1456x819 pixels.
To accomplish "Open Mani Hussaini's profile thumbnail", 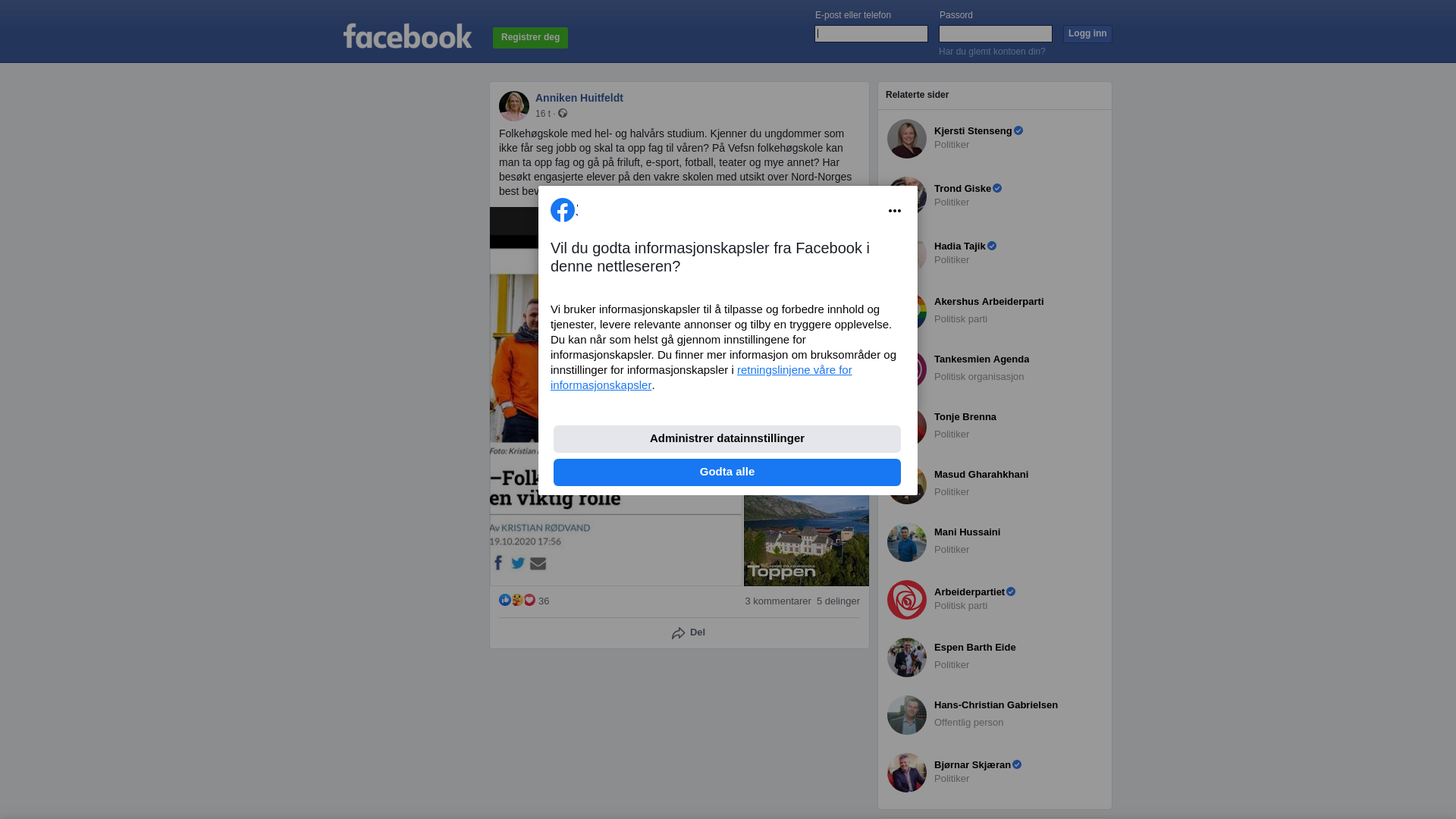I will pos(907,542).
